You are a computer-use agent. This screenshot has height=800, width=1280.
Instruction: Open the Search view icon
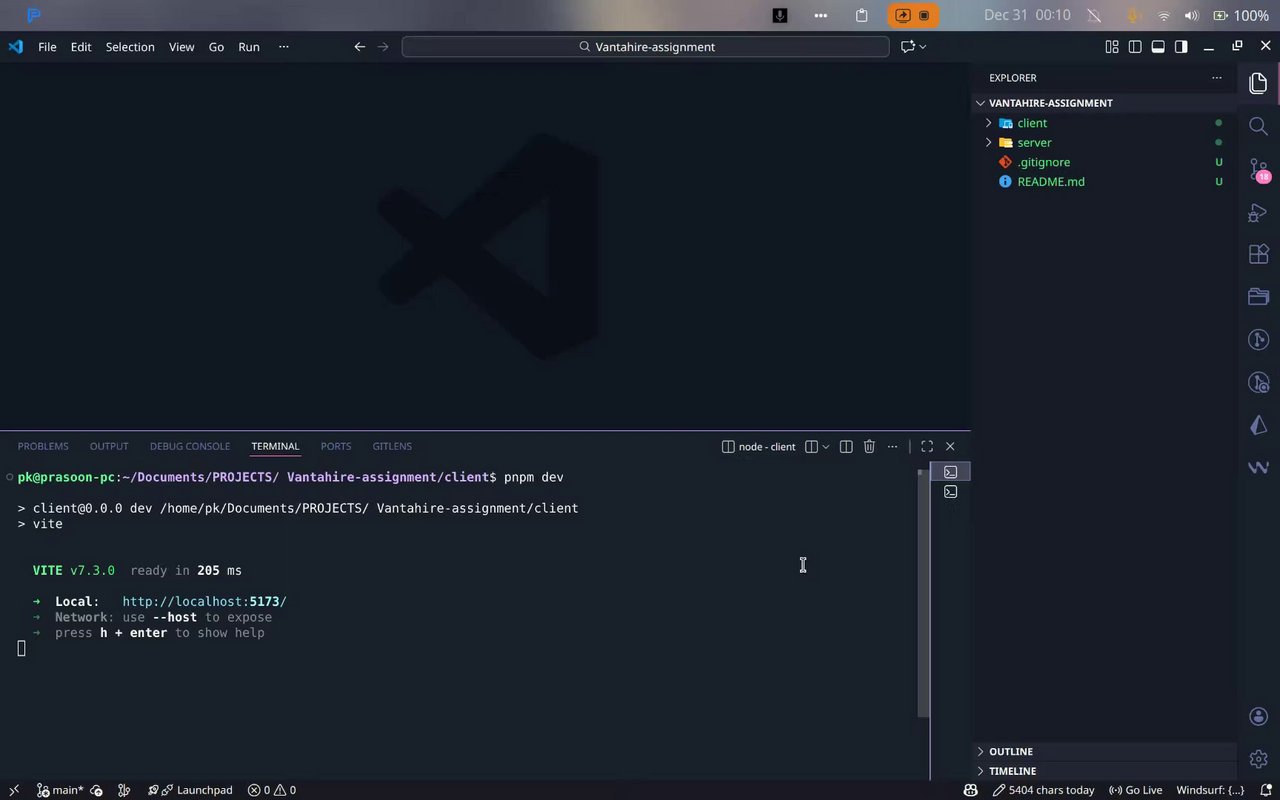point(1258,126)
